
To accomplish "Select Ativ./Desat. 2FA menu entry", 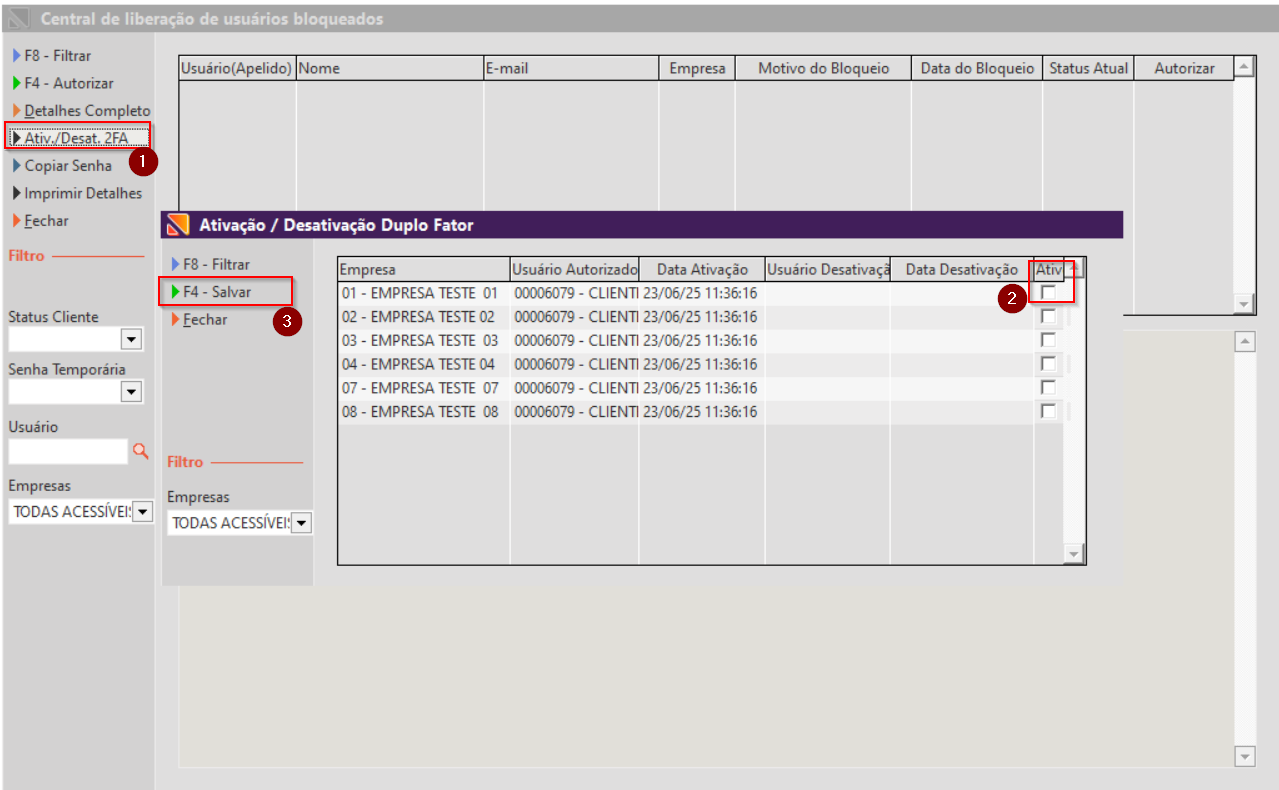I will click(77, 138).
